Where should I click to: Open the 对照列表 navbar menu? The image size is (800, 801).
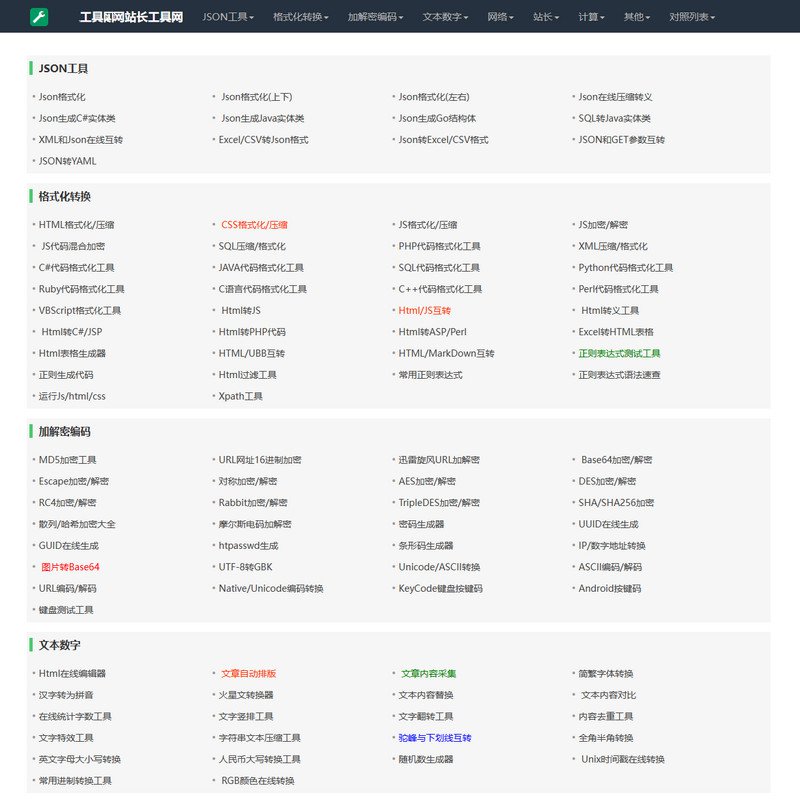pyautogui.click(x=693, y=17)
